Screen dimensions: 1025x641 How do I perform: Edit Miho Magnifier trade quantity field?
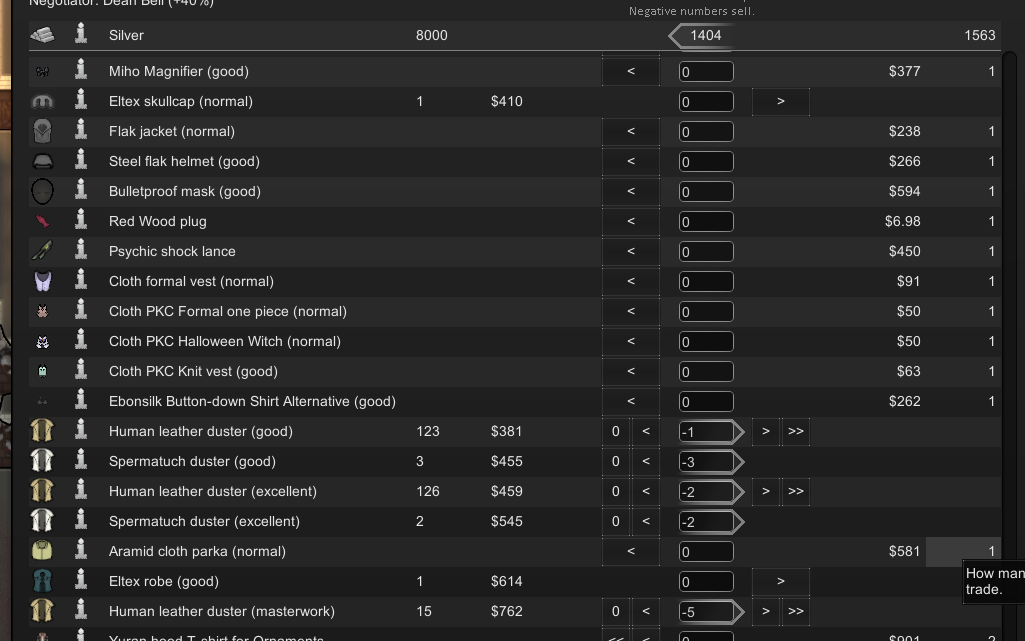[706, 72]
